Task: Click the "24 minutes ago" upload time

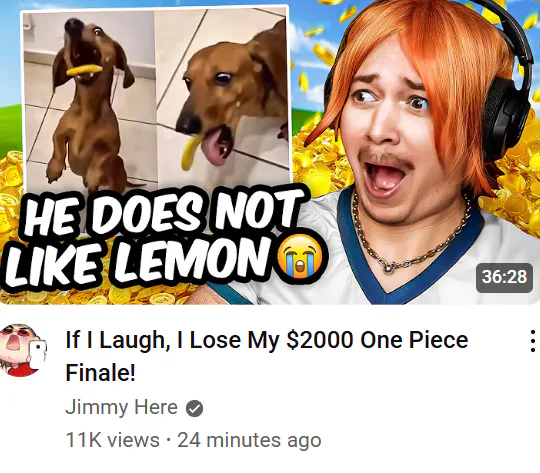Action: click(x=249, y=440)
